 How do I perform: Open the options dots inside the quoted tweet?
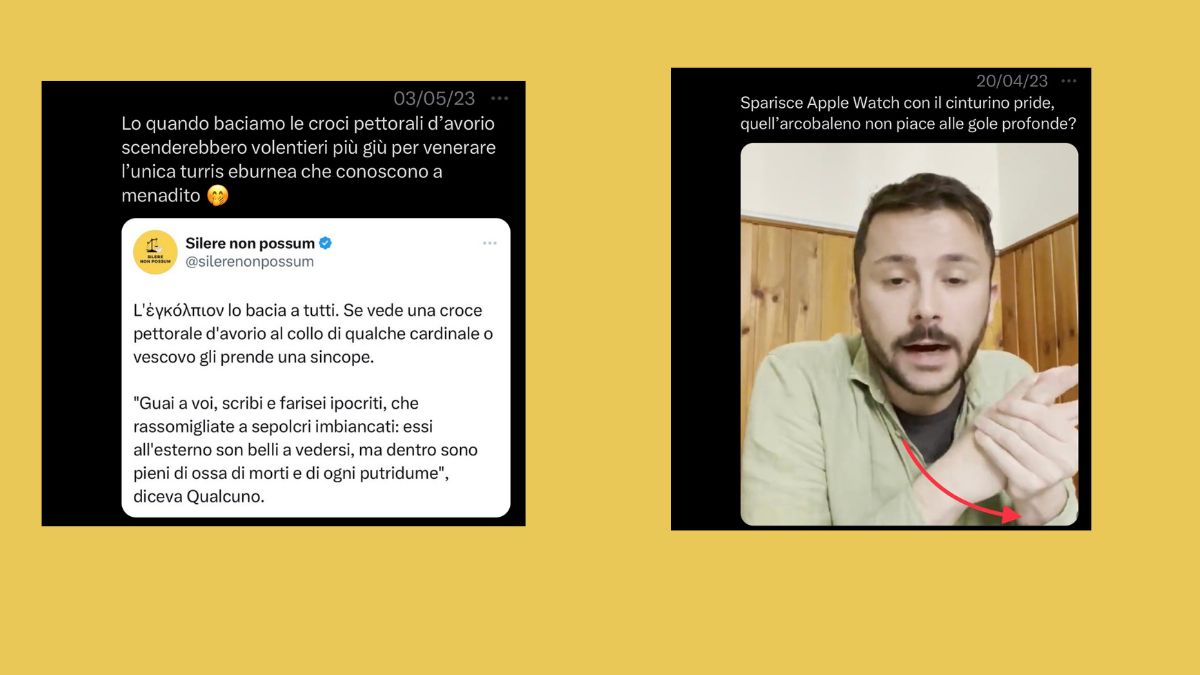coord(490,243)
